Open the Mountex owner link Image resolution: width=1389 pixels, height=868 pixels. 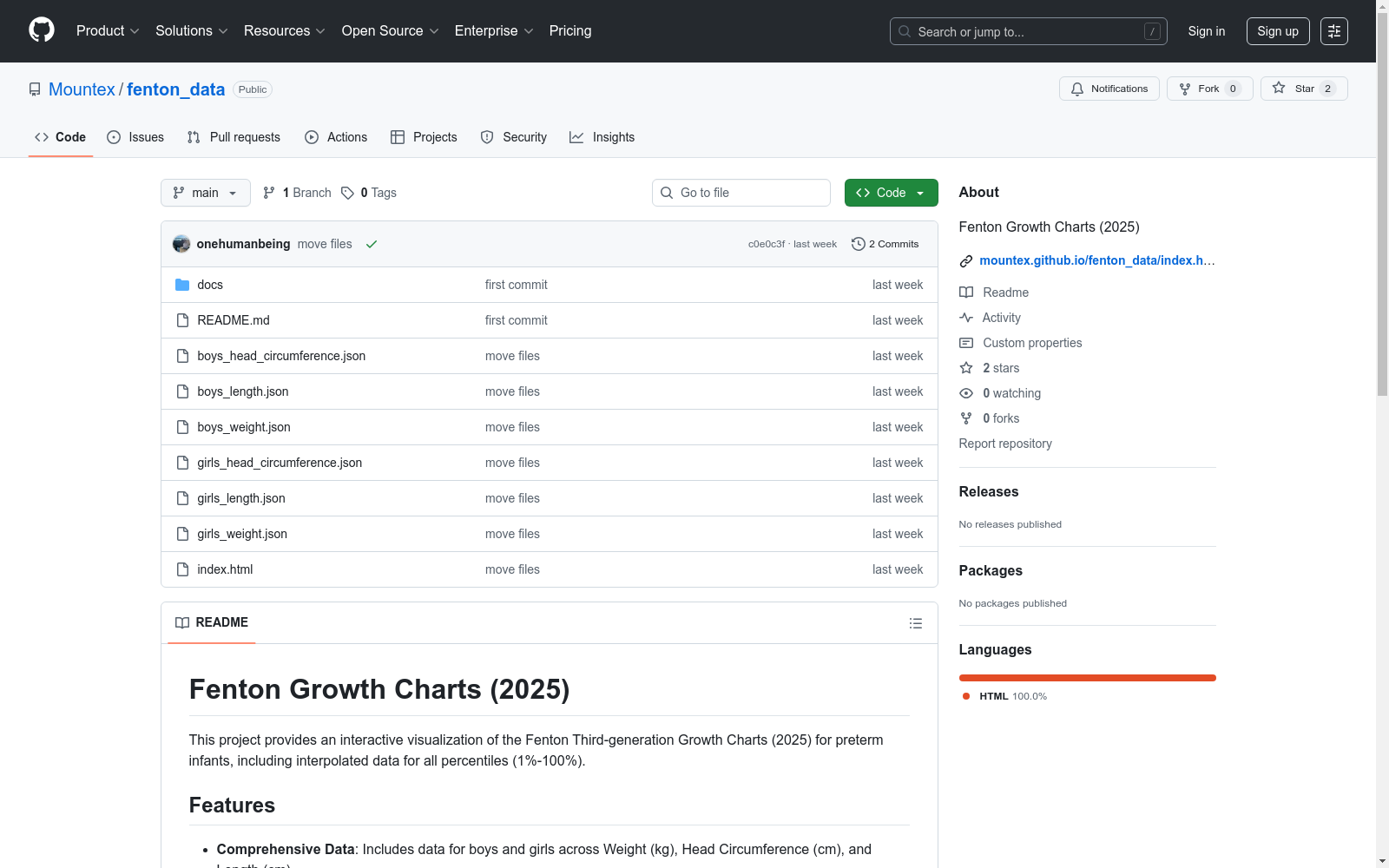(x=82, y=89)
